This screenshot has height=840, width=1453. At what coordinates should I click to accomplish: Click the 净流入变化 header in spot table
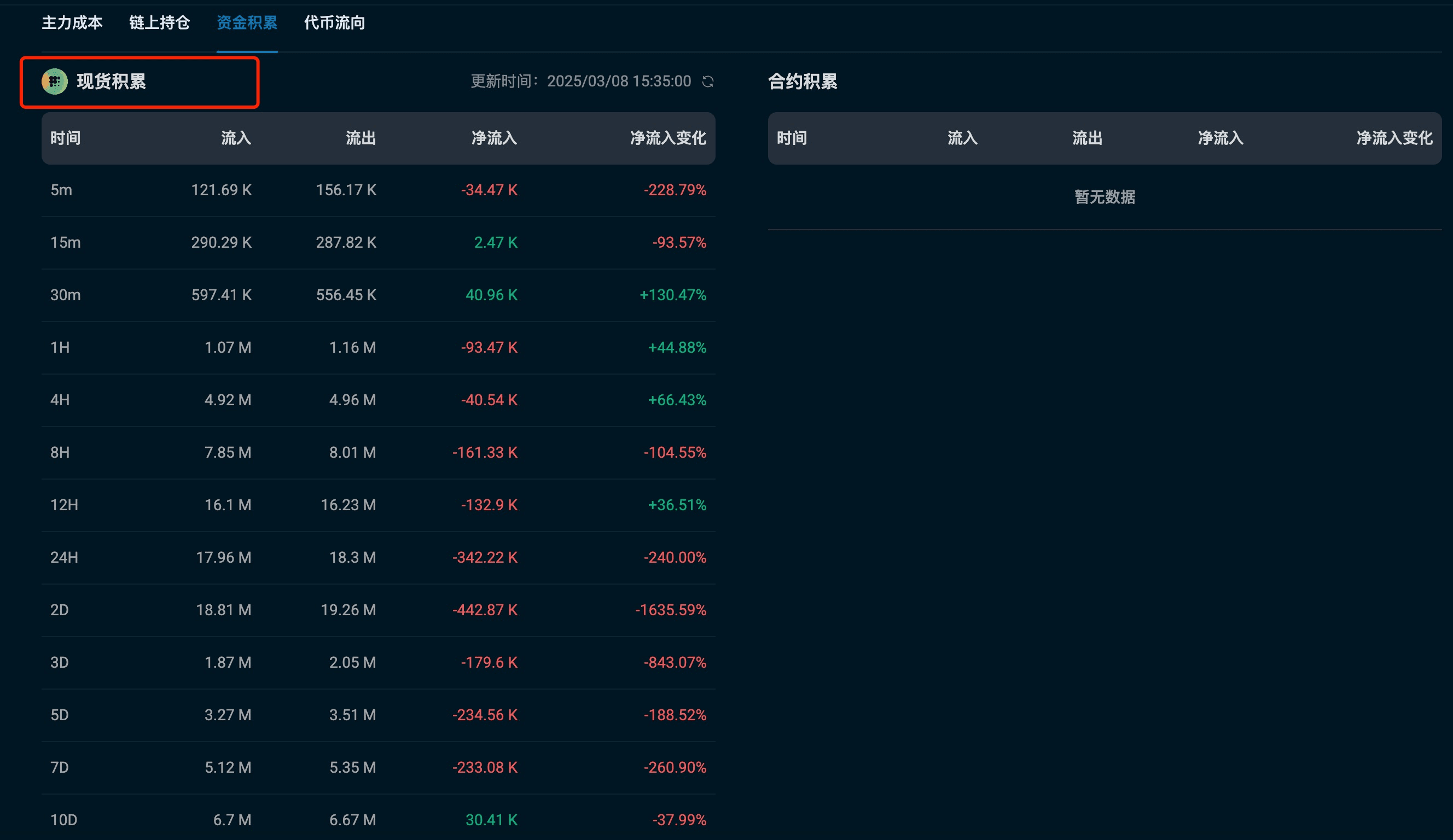coord(669,138)
